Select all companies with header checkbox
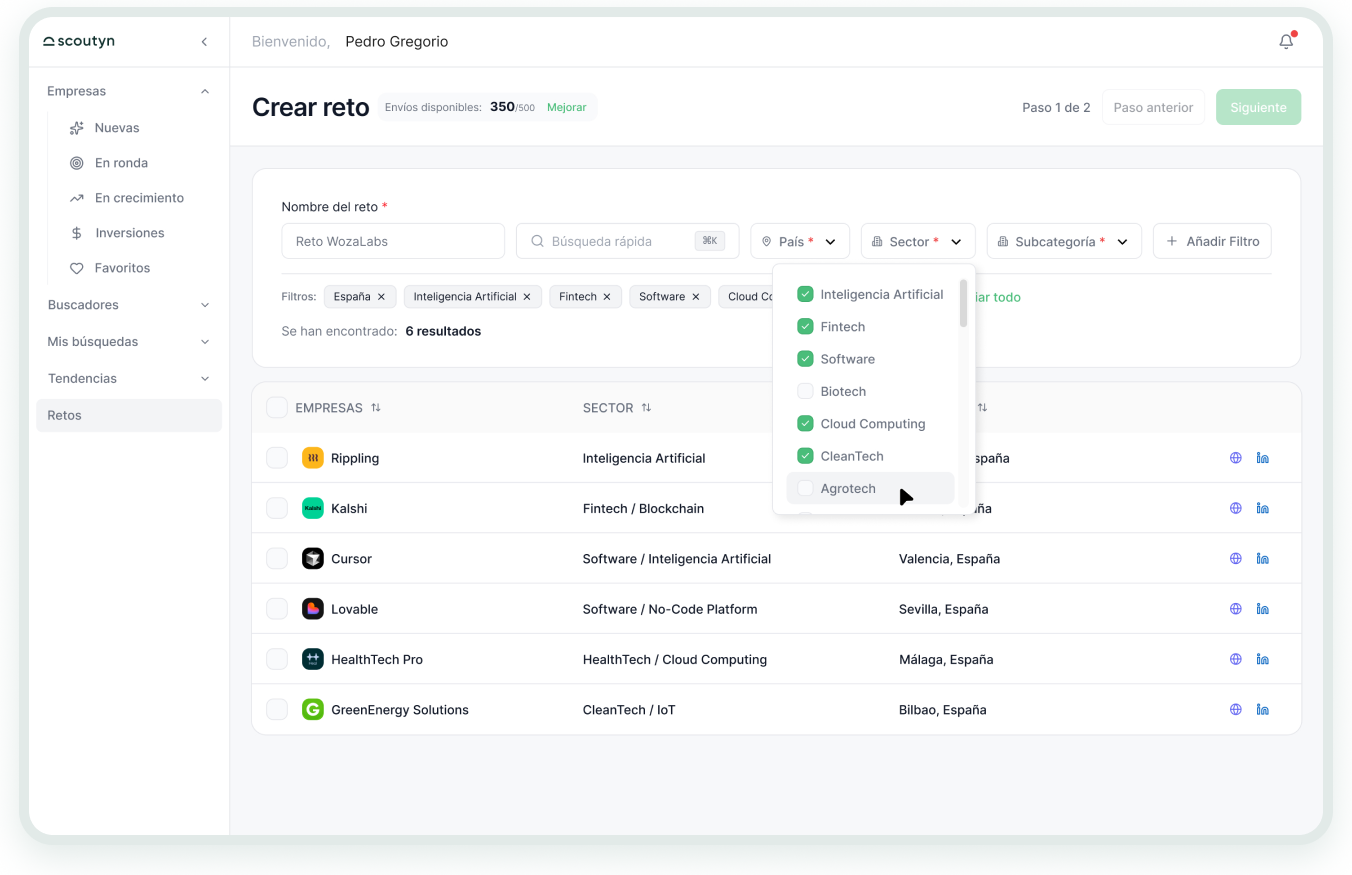 click(277, 407)
